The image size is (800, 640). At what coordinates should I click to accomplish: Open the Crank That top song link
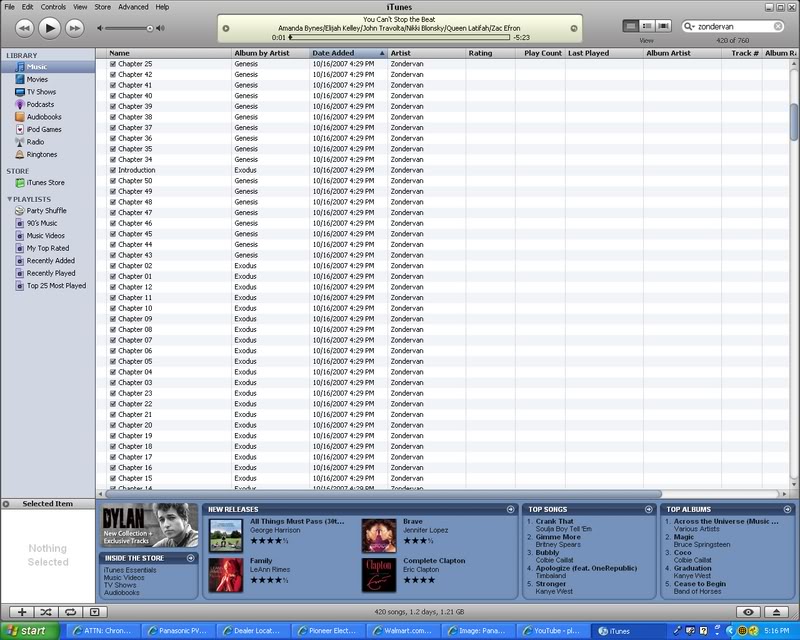coord(554,522)
